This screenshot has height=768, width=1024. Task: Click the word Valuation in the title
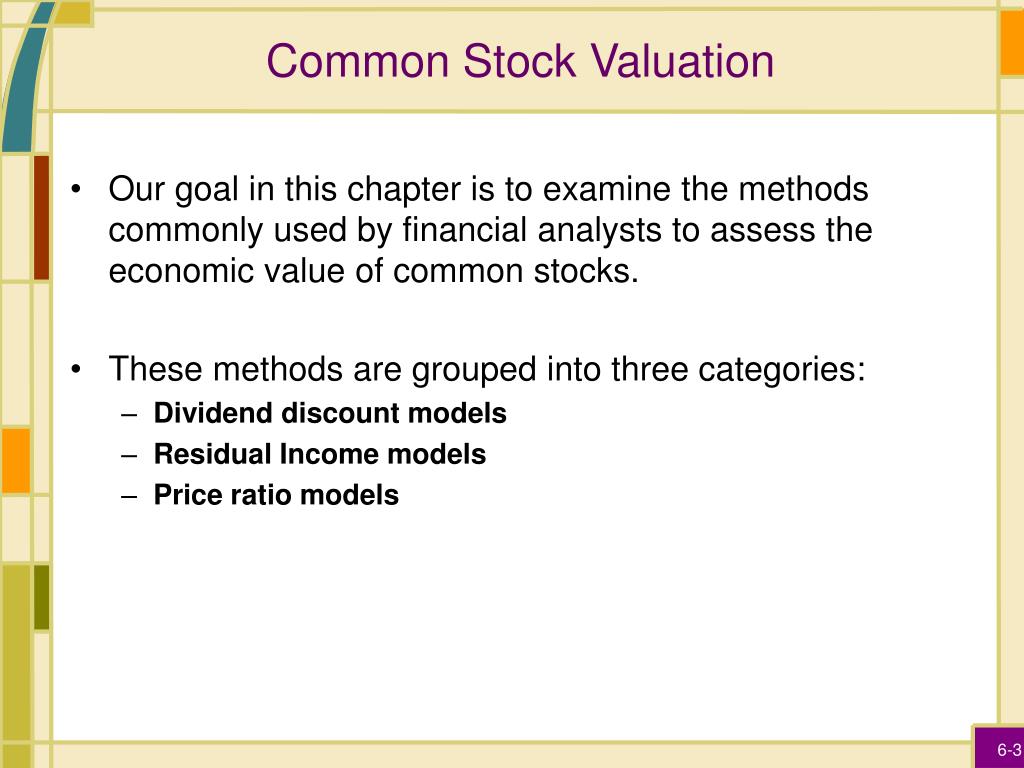(682, 61)
